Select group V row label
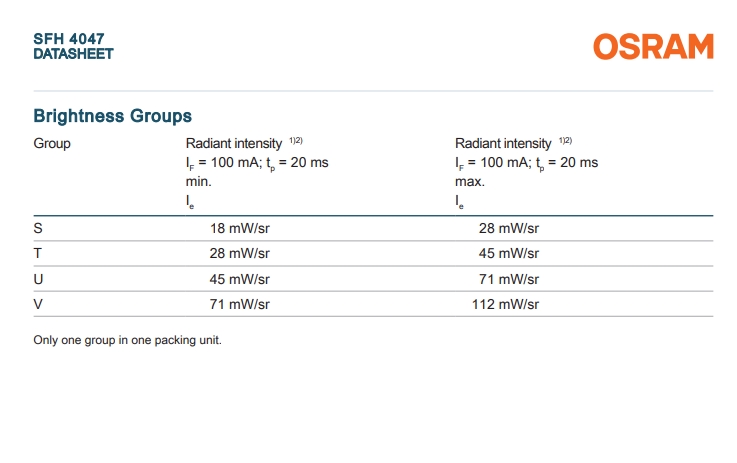 [x=38, y=305]
